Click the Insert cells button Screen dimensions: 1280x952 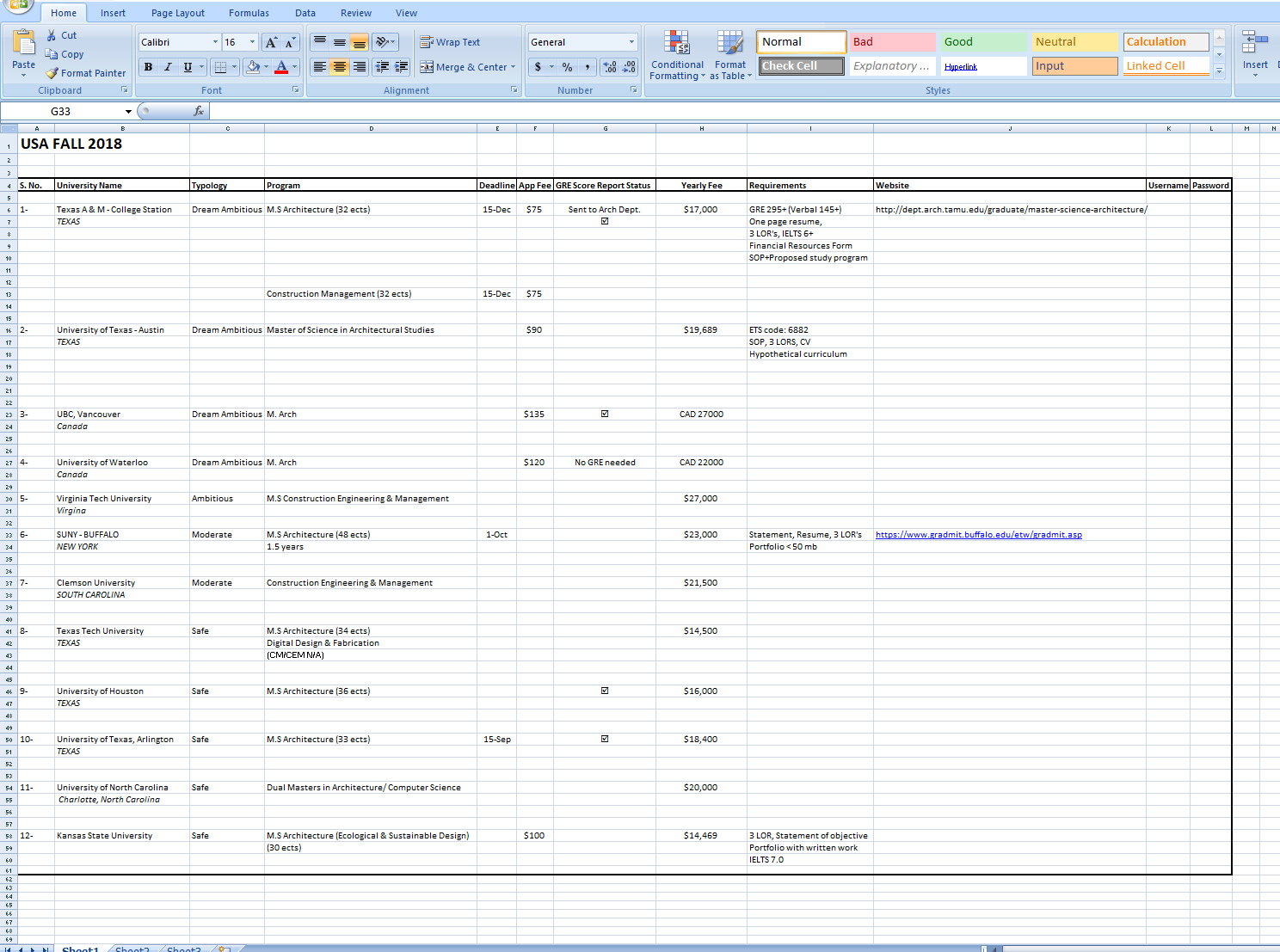click(x=1255, y=53)
